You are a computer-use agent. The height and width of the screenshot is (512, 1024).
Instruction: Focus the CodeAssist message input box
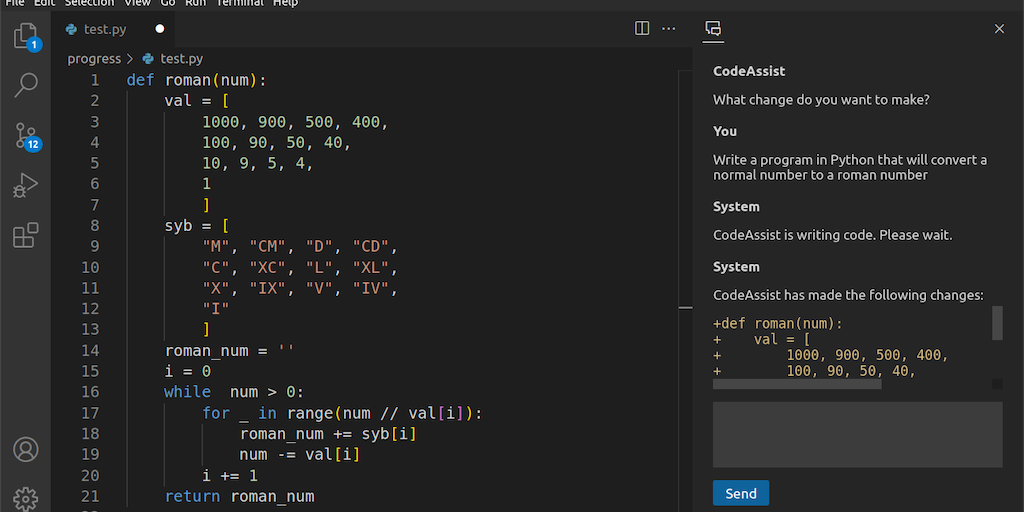(857, 434)
